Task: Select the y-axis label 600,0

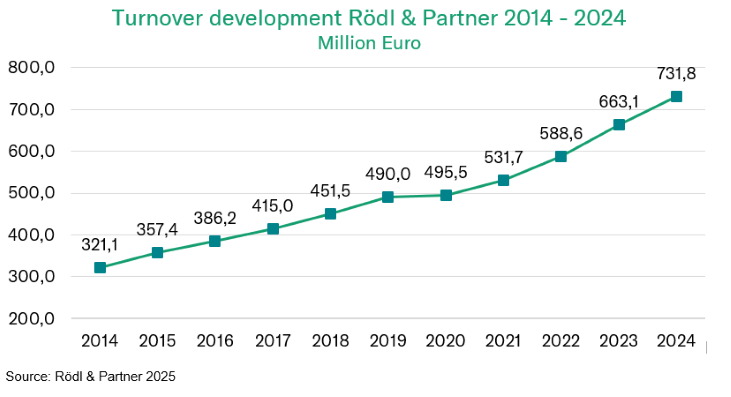Action: coord(32,152)
